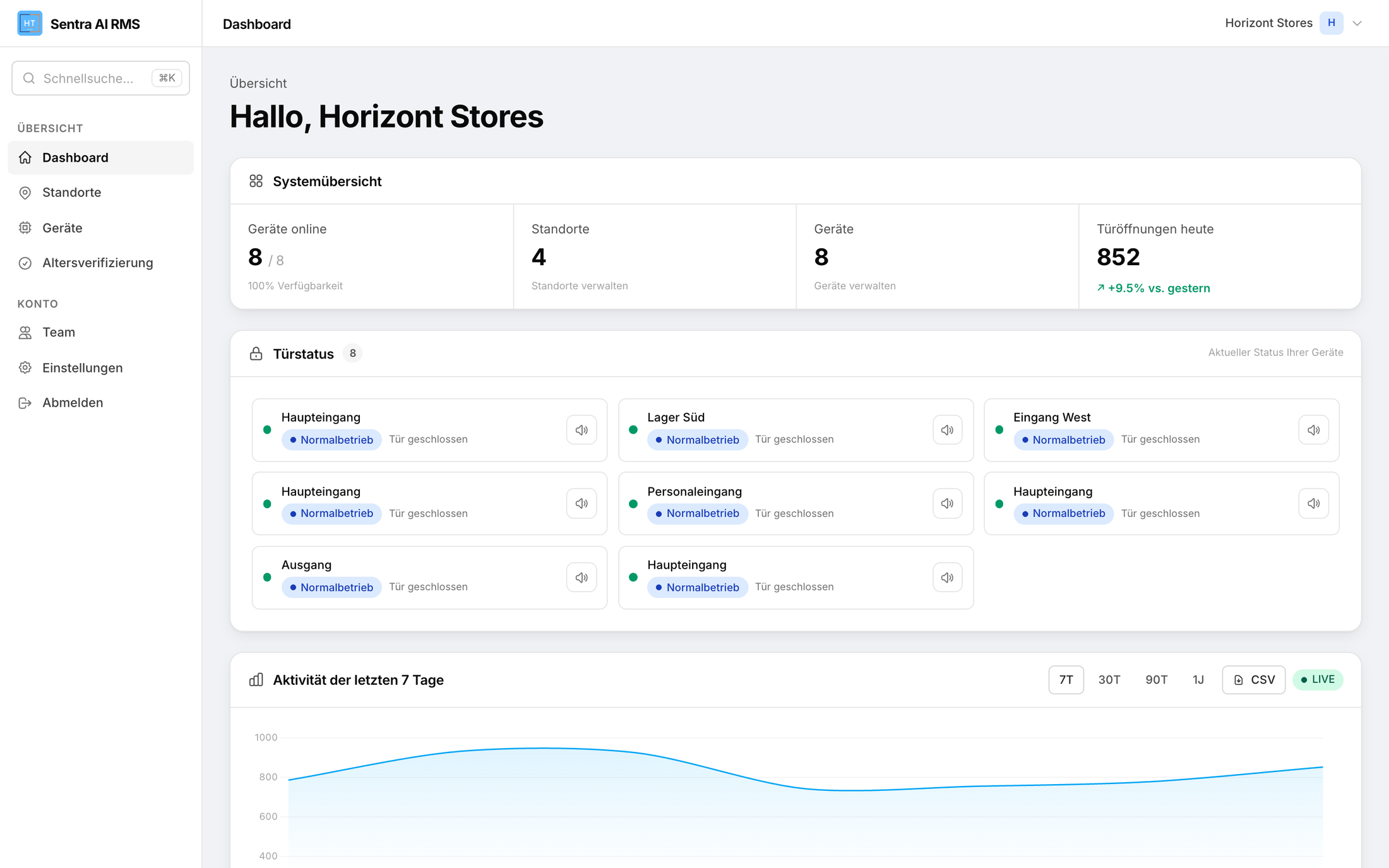The height and width of the screenshot is (868, 1389).
Task: Click the H avatar in the header
Action: (1331, 23)
